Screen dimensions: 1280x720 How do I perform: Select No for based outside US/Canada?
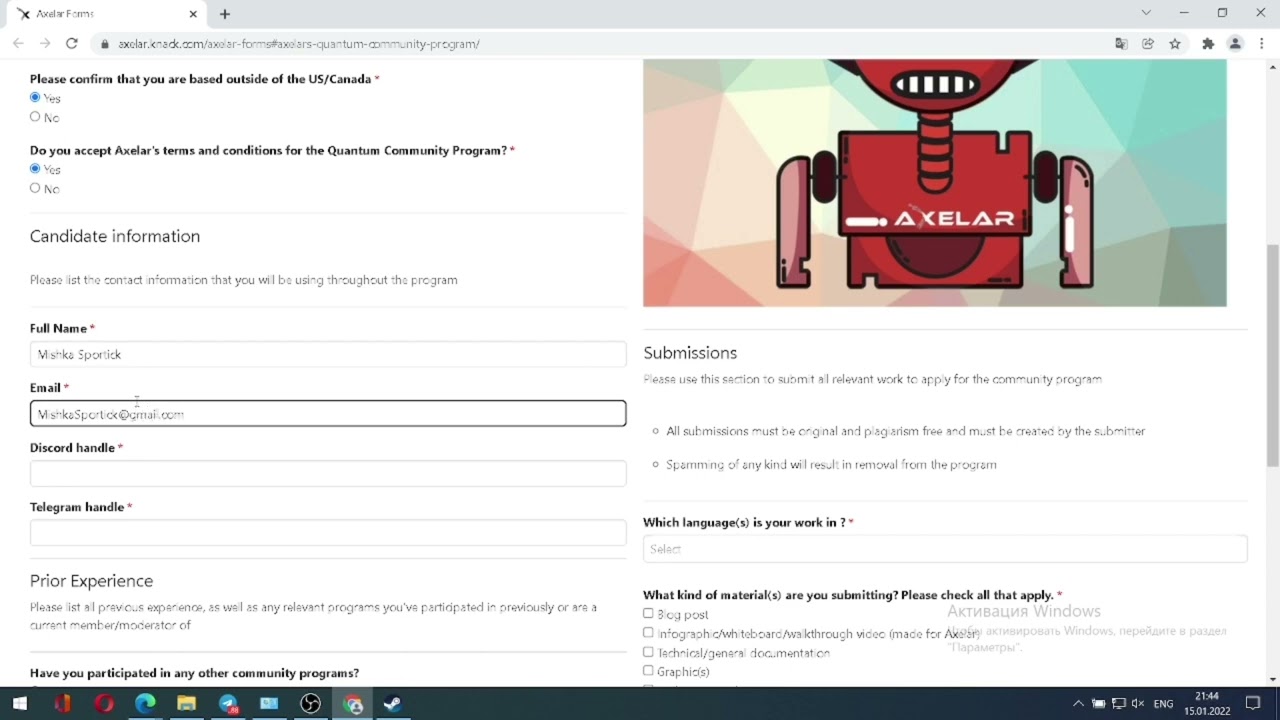coord(35,116)
